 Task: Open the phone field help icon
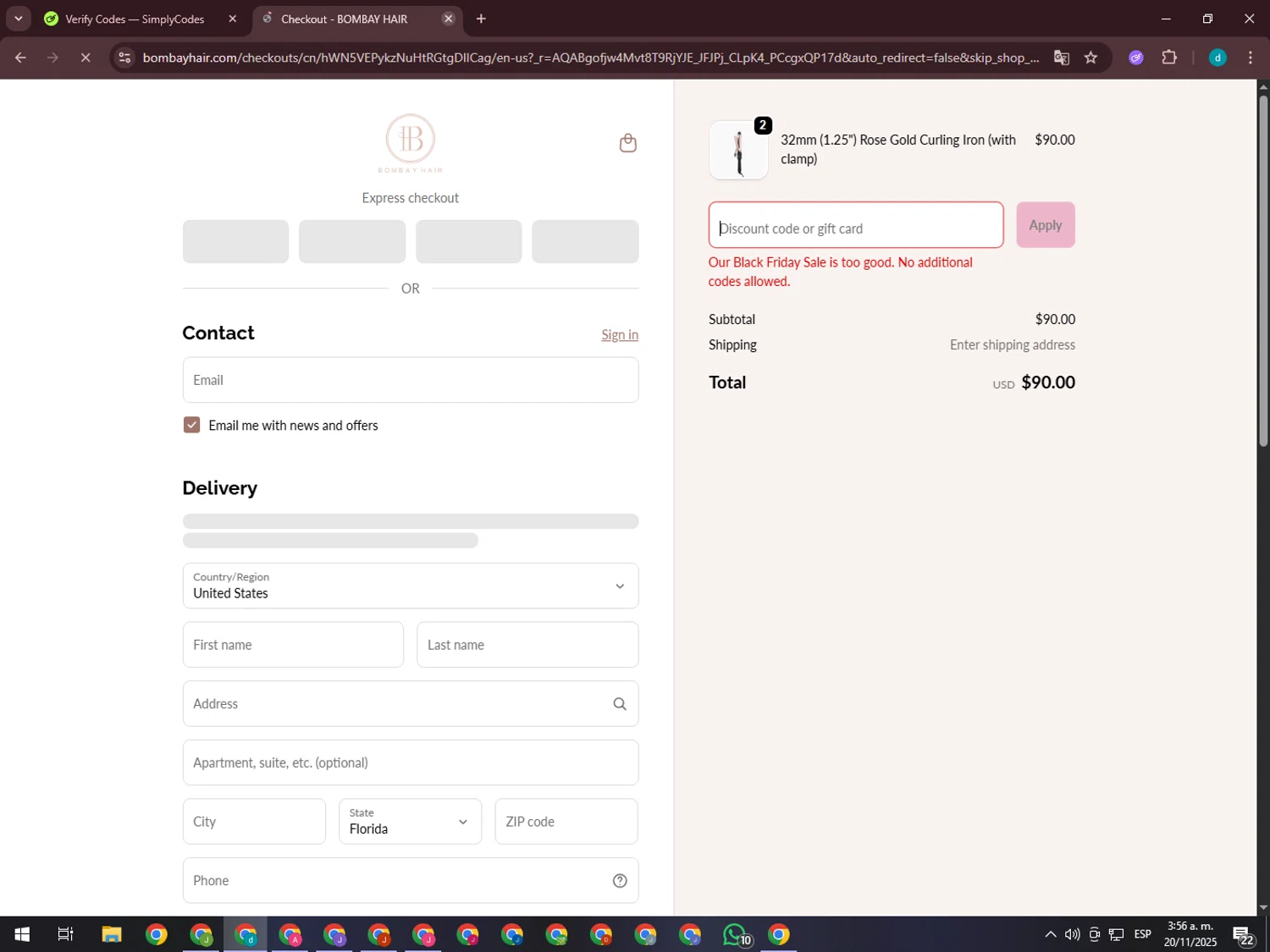(x=620, y=881)
